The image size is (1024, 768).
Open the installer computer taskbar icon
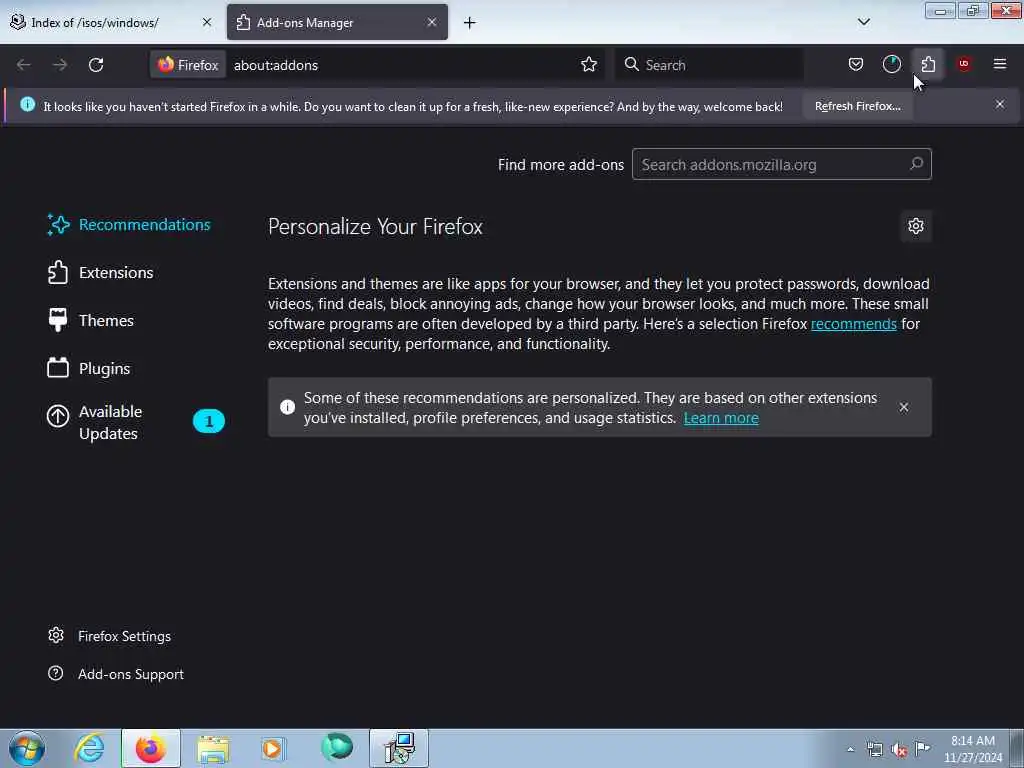click(399, 748)
